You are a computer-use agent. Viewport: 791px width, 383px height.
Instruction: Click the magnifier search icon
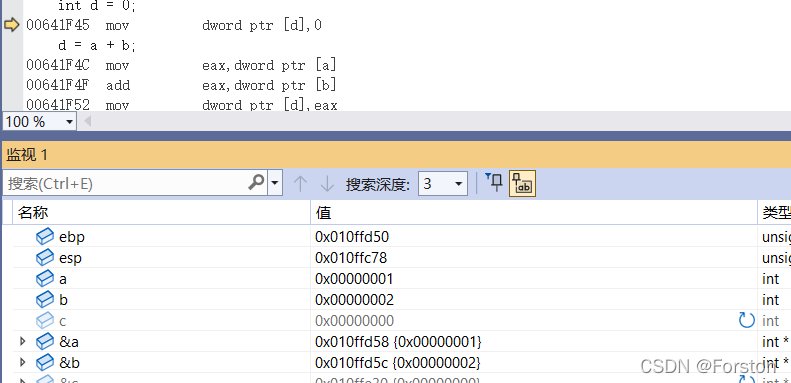click(257, 183)
